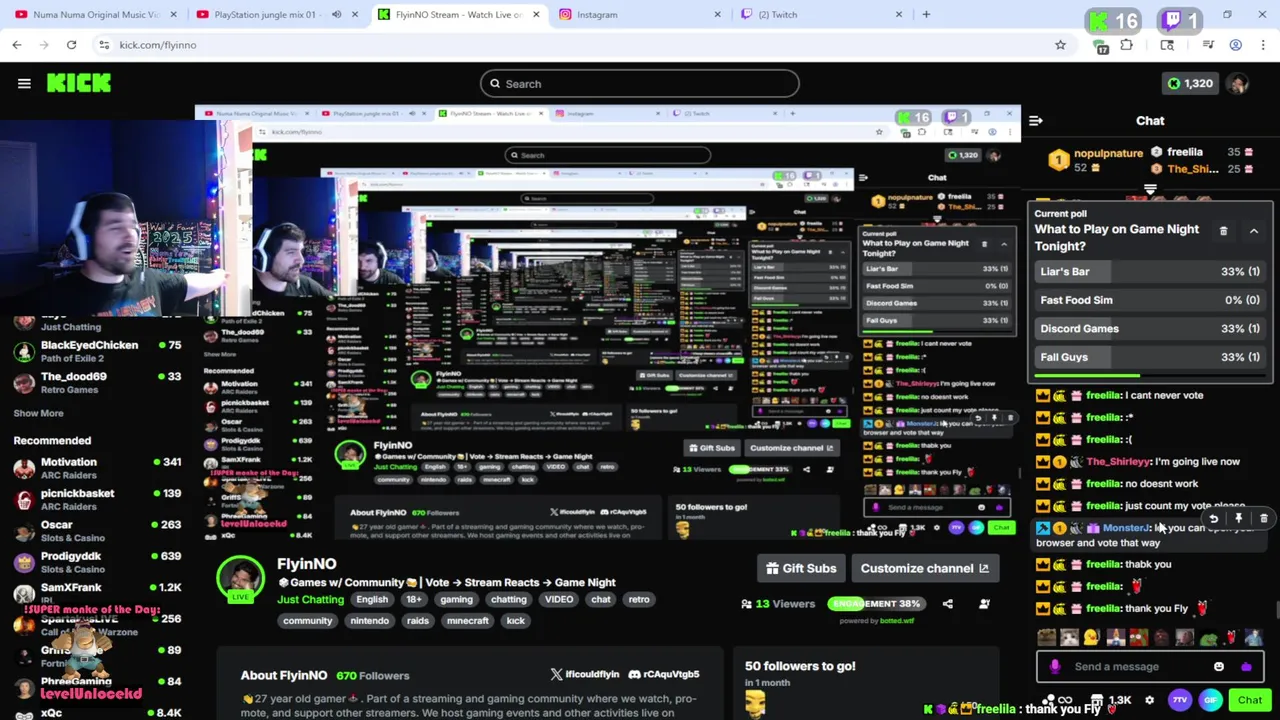Focus the Kick Search box
Viewport: 1280px width, 720px height.
tap(640, 84)
